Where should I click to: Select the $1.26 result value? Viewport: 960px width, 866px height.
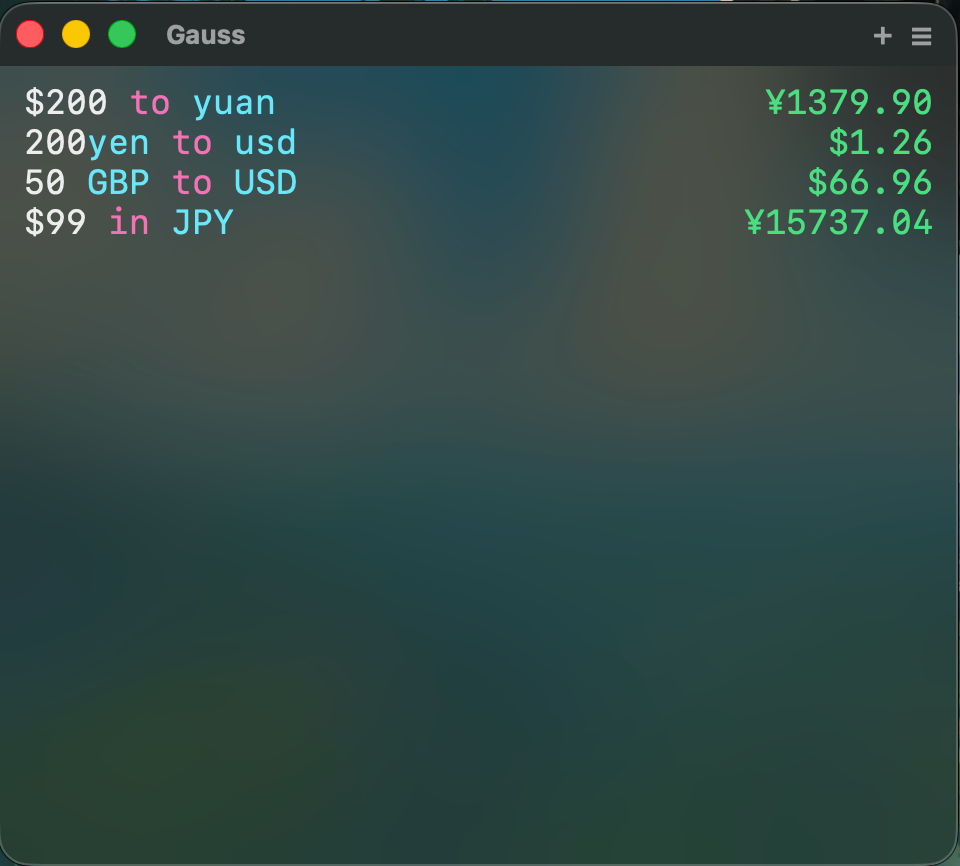click(880, 143)
